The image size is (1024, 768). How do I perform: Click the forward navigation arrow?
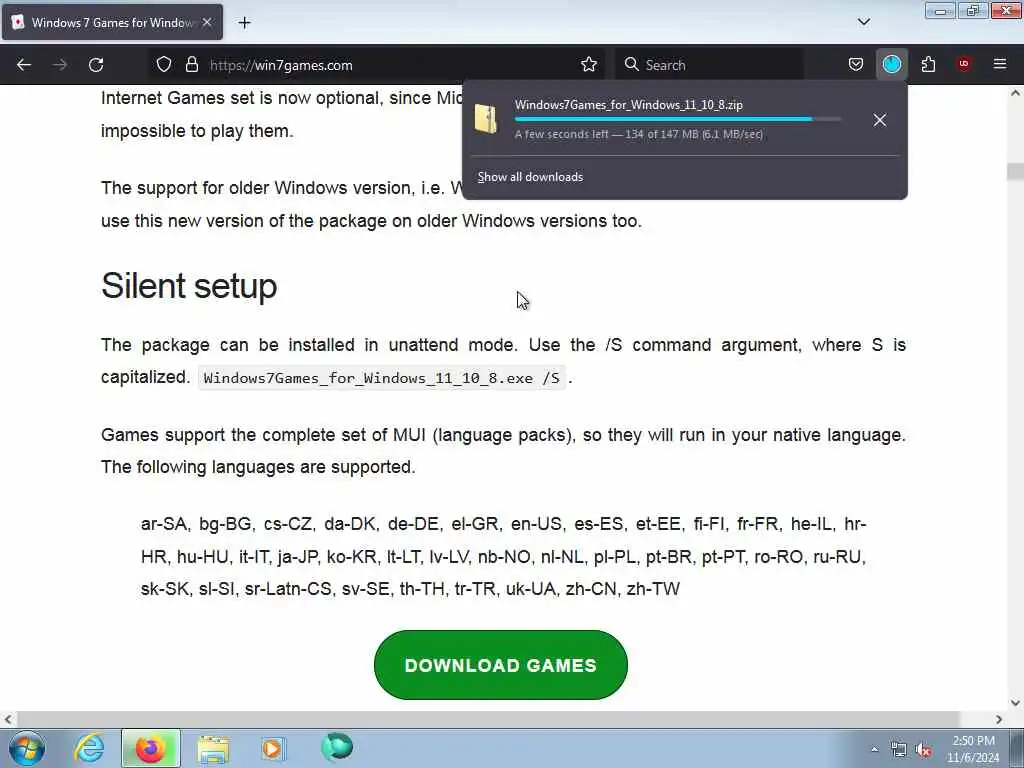pos(60,65)
